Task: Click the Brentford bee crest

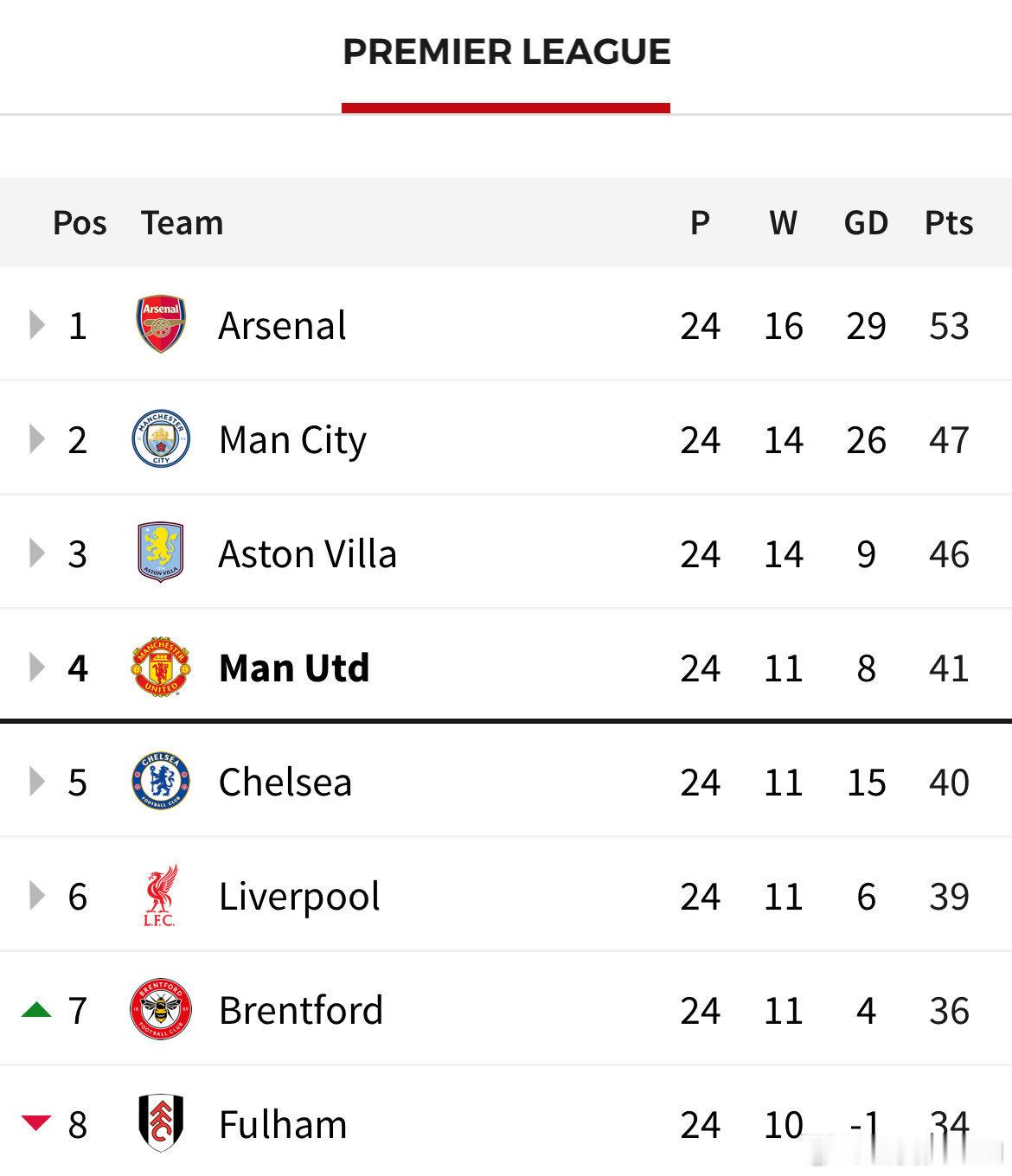Action: 161,1010
